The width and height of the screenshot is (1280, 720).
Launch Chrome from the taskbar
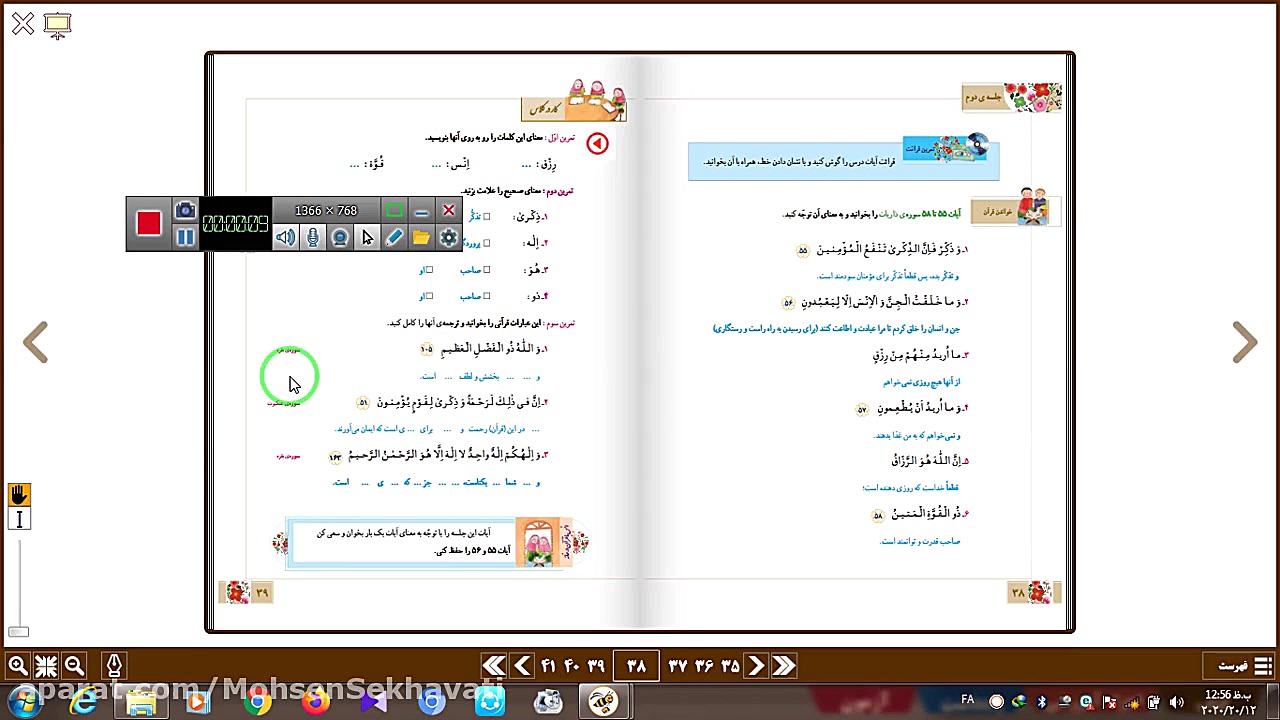(x=258, y=701)
